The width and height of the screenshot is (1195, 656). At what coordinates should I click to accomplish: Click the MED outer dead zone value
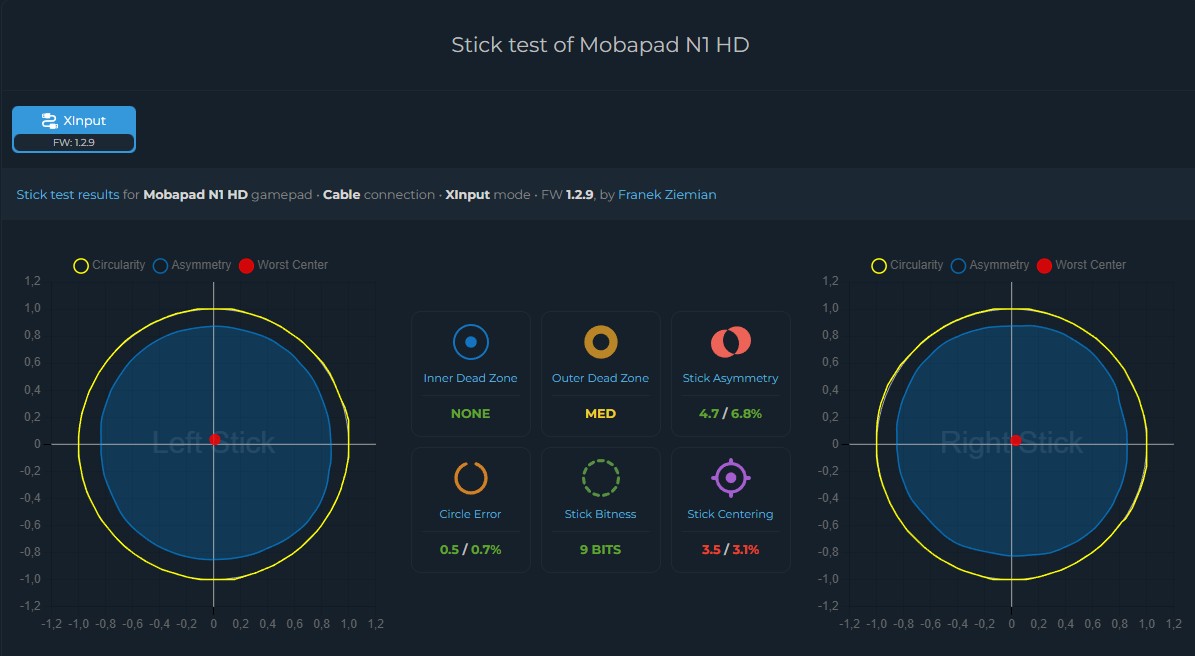tap(601, 414)
